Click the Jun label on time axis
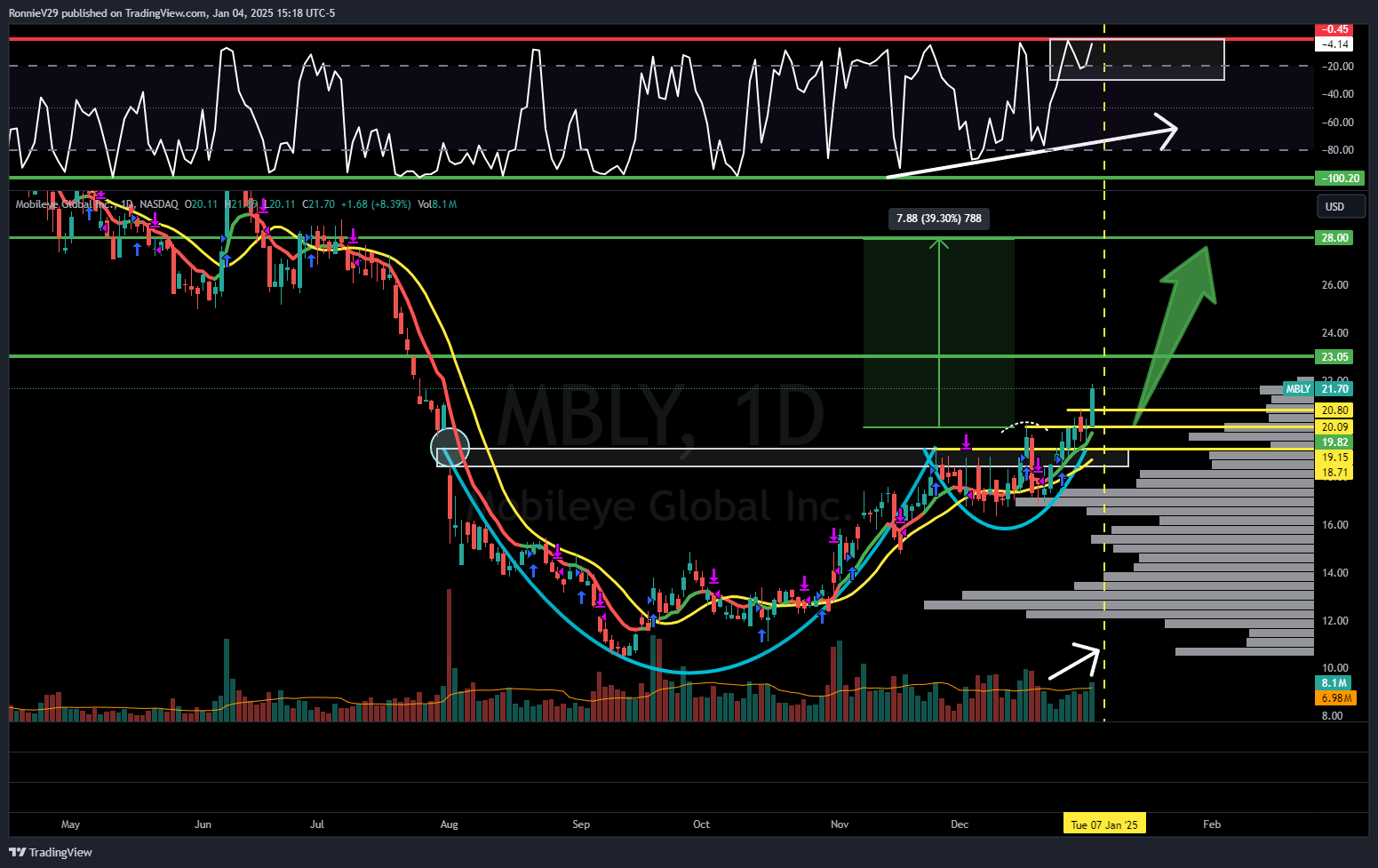Image resolution: width=1378 pixels, height=868 pixels. pyautogui.click(x=203, y=824)
